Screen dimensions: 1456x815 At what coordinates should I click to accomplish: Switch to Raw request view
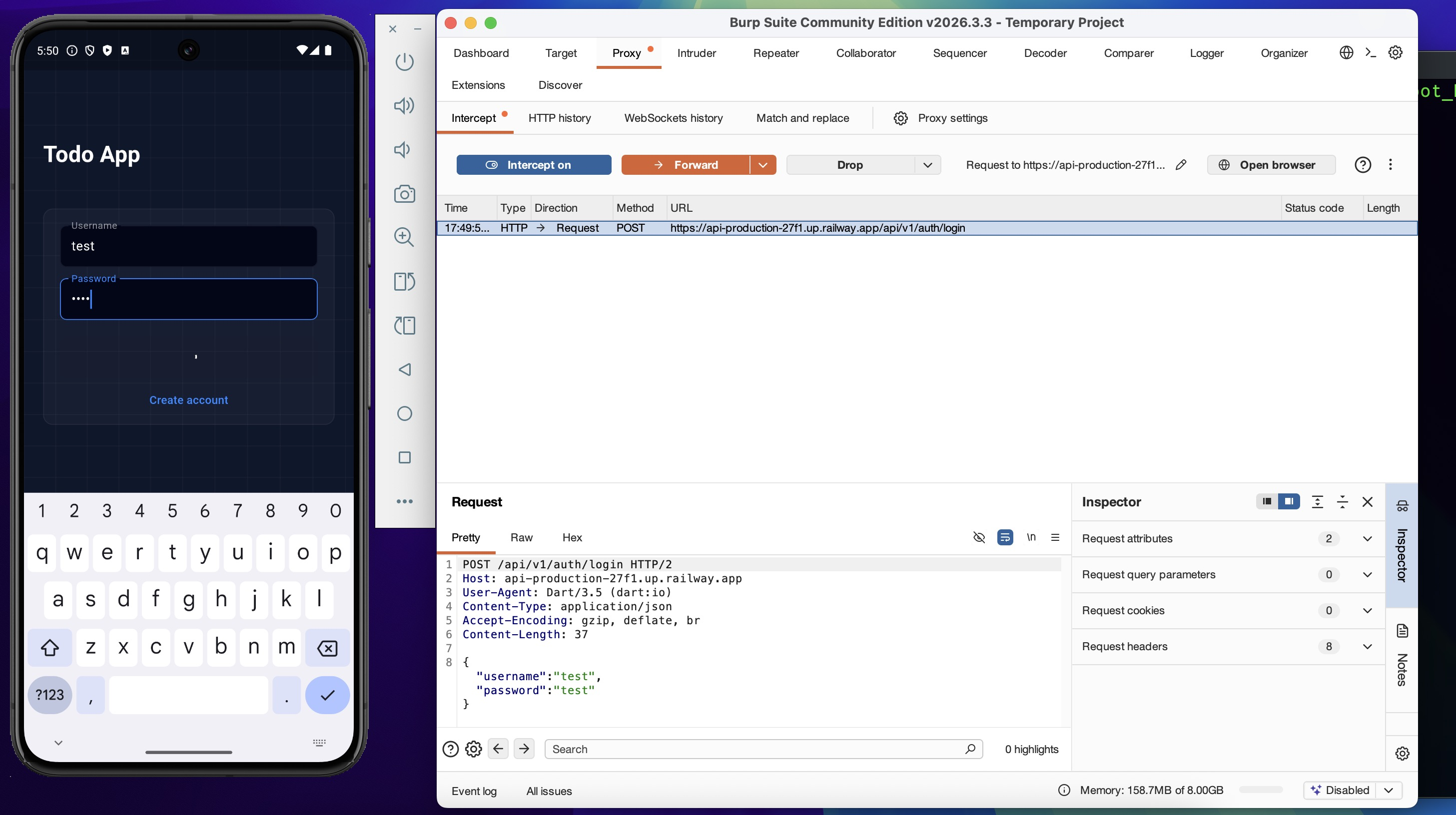(521, 538)
